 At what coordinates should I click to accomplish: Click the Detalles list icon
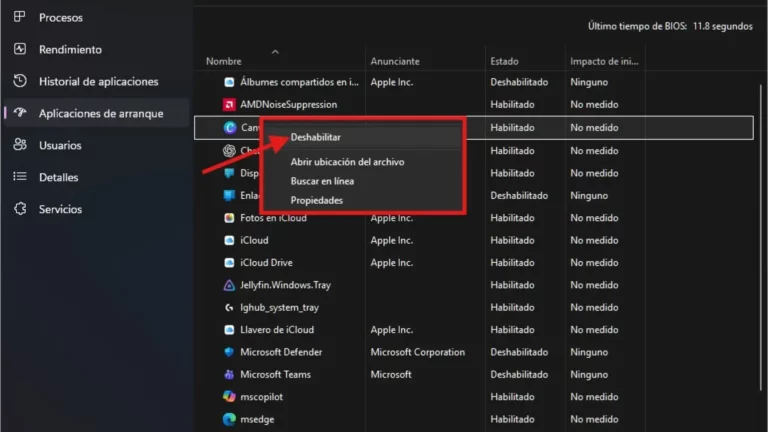pos(20,176)
